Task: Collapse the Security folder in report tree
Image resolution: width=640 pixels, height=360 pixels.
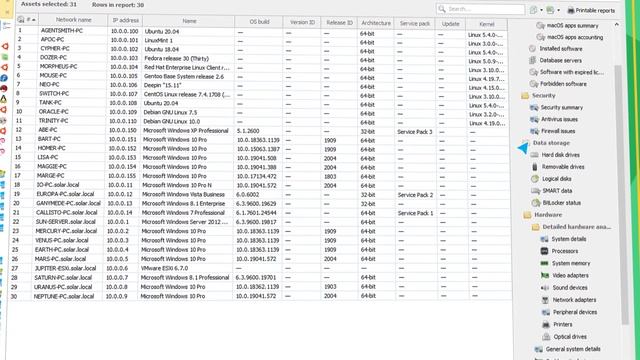Action: tap(525, 96)
